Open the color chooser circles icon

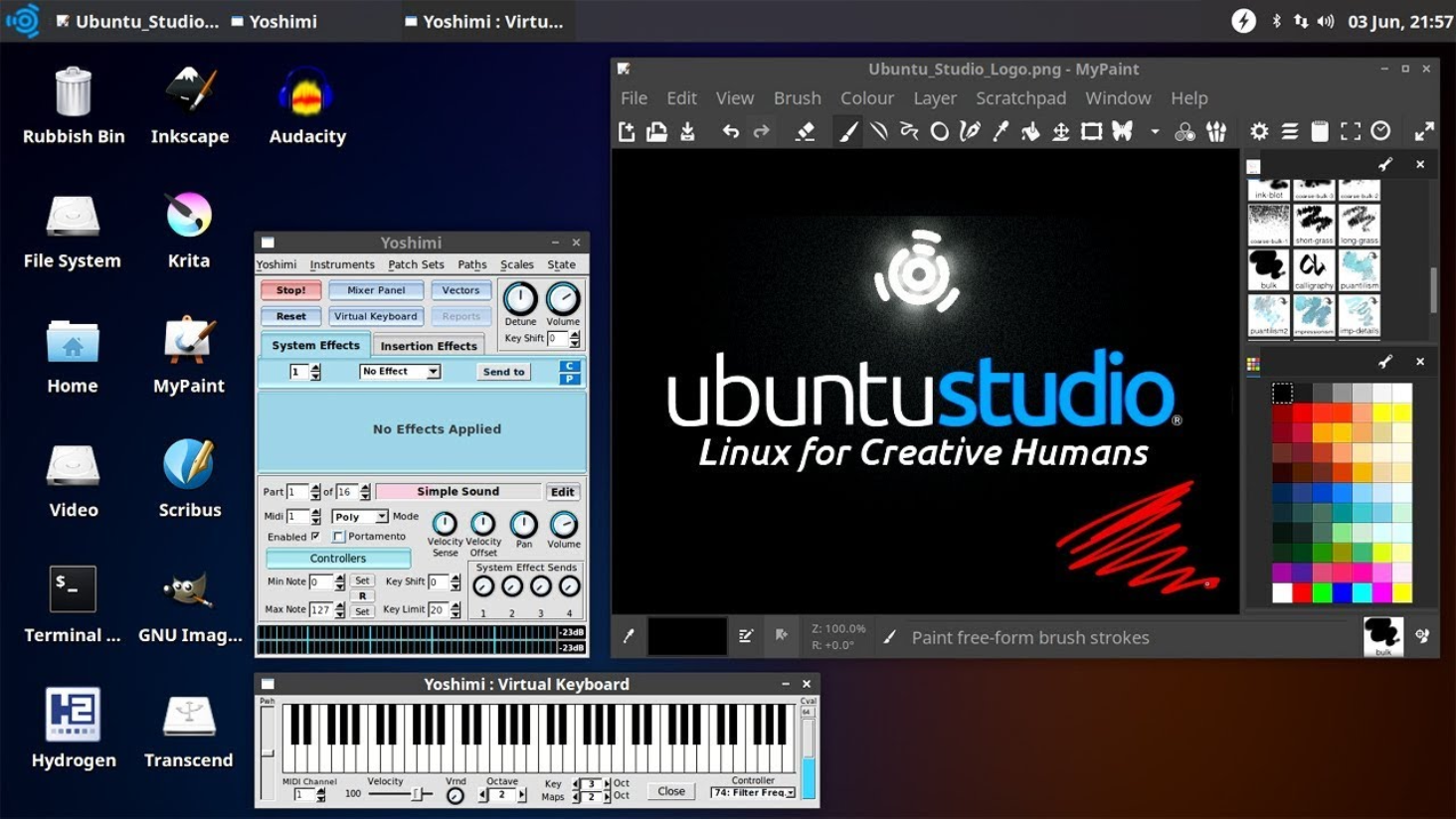[1184, 131]
